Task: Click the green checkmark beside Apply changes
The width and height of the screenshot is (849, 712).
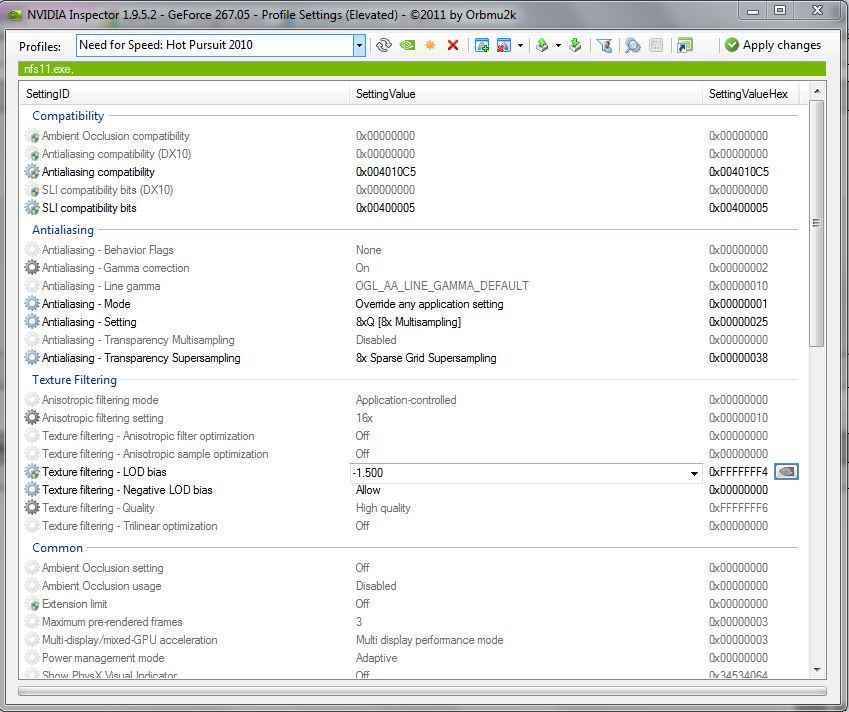Action: tap(732, 45)
